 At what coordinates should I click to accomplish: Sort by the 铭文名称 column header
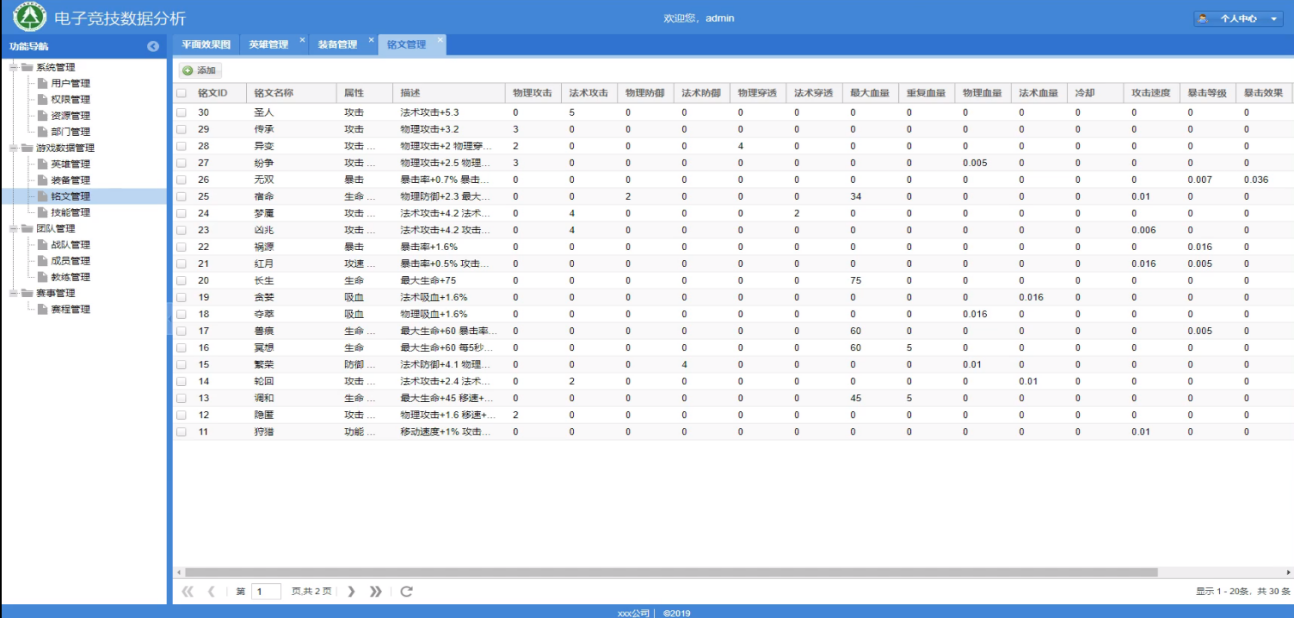(x=291, y=92)
